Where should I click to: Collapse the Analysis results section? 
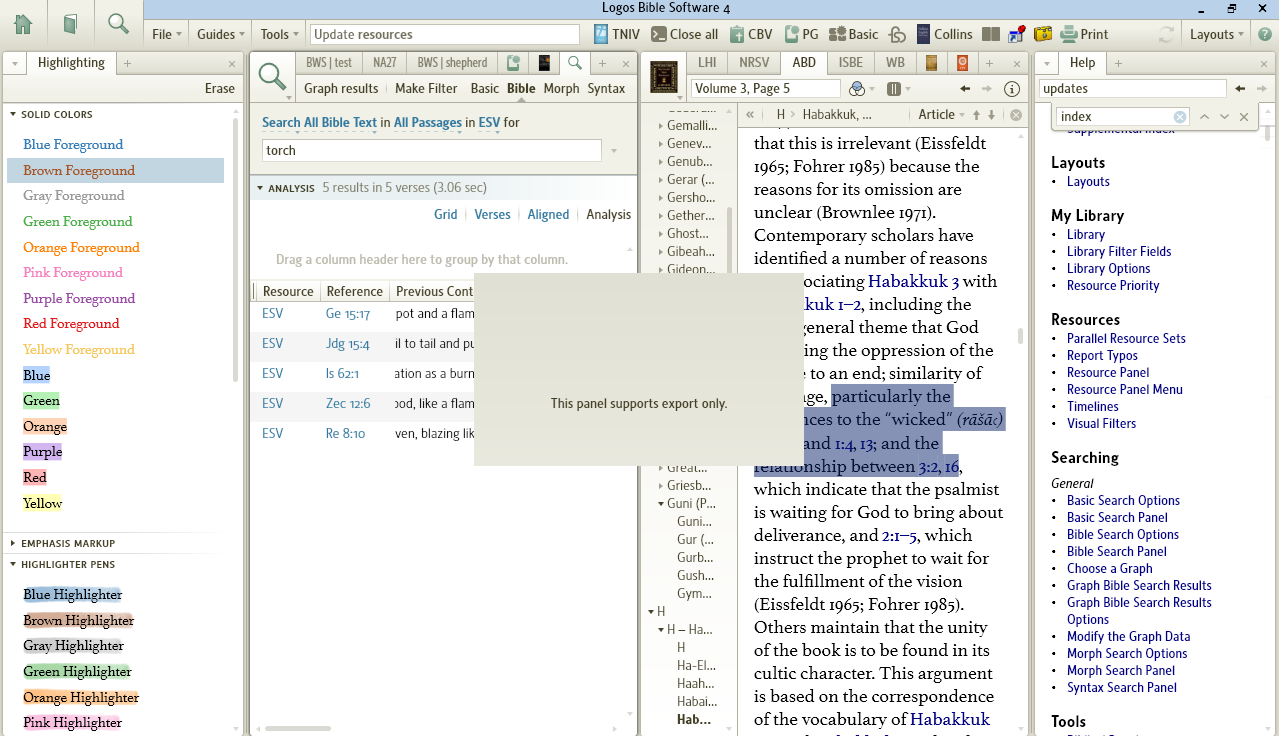(x=260, y=188)
